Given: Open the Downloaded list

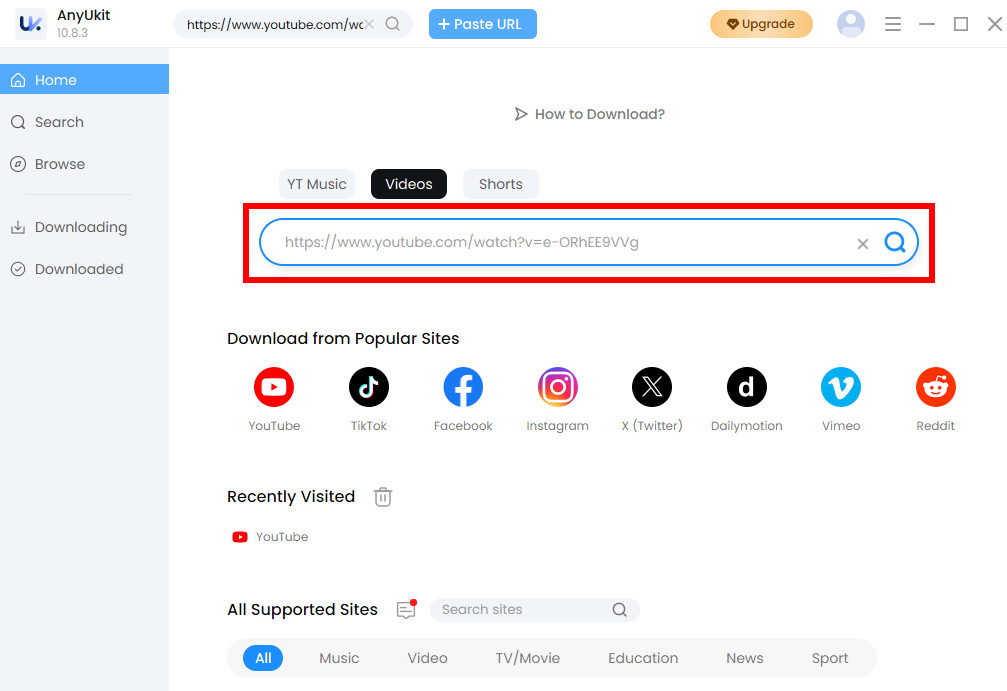Looking at the screenshot, I should 84,269.
